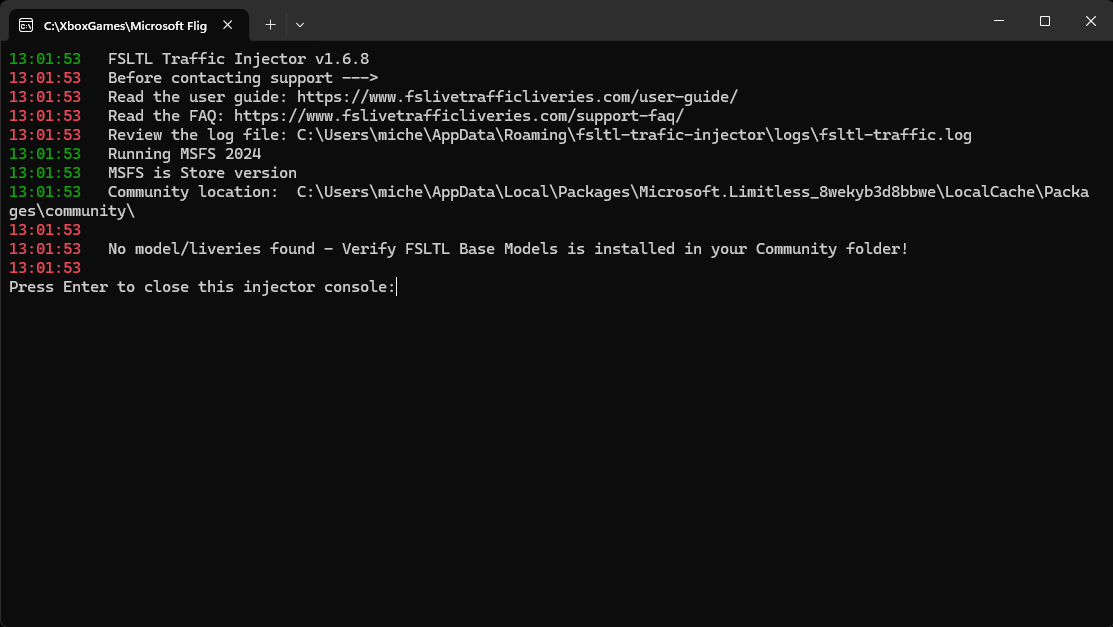The image size is (1113, 627).
Task: Place cursor after 'injector console:' prompt
Action: tap(397, 287)
